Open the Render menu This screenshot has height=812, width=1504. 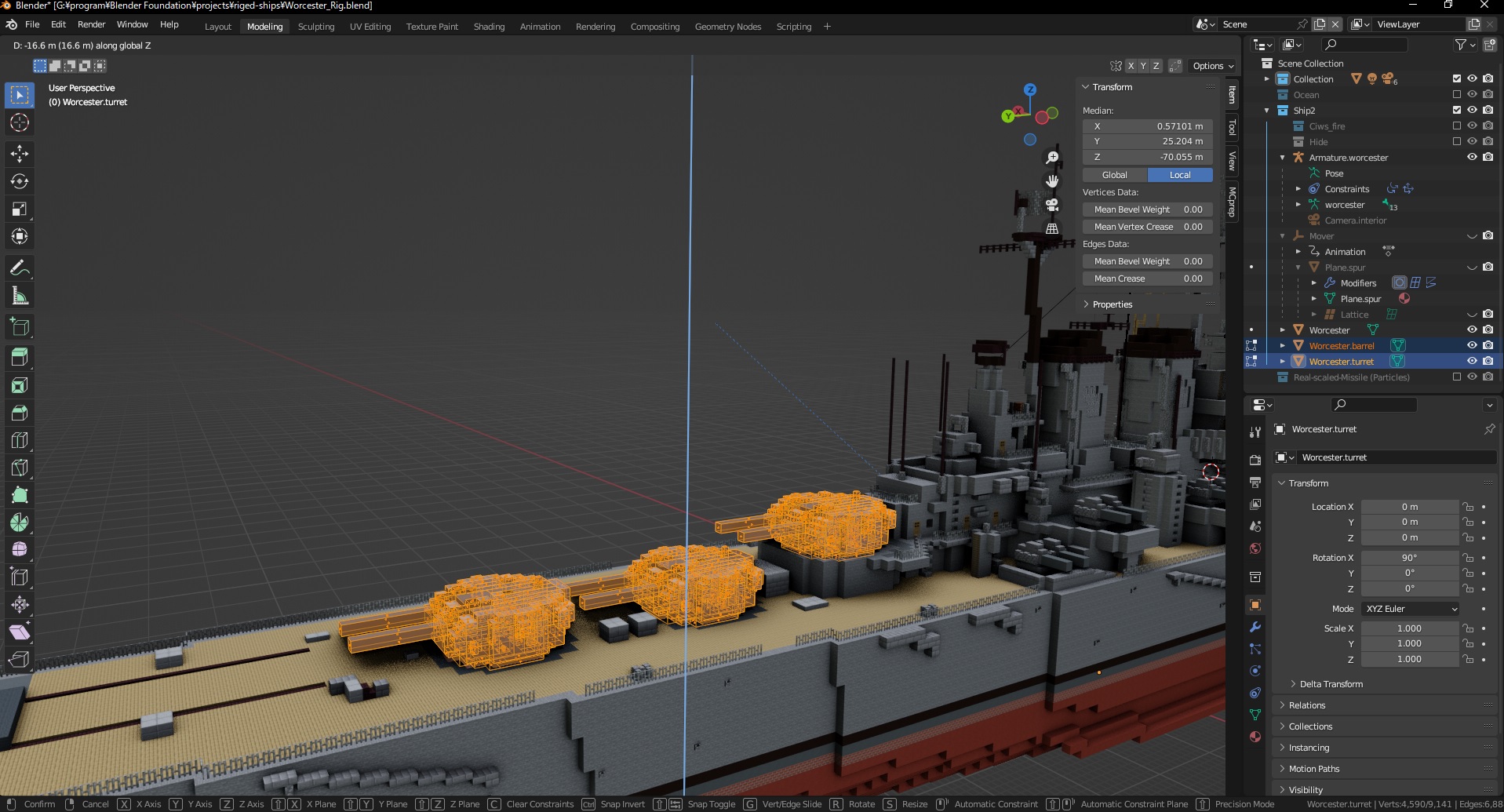91,24
